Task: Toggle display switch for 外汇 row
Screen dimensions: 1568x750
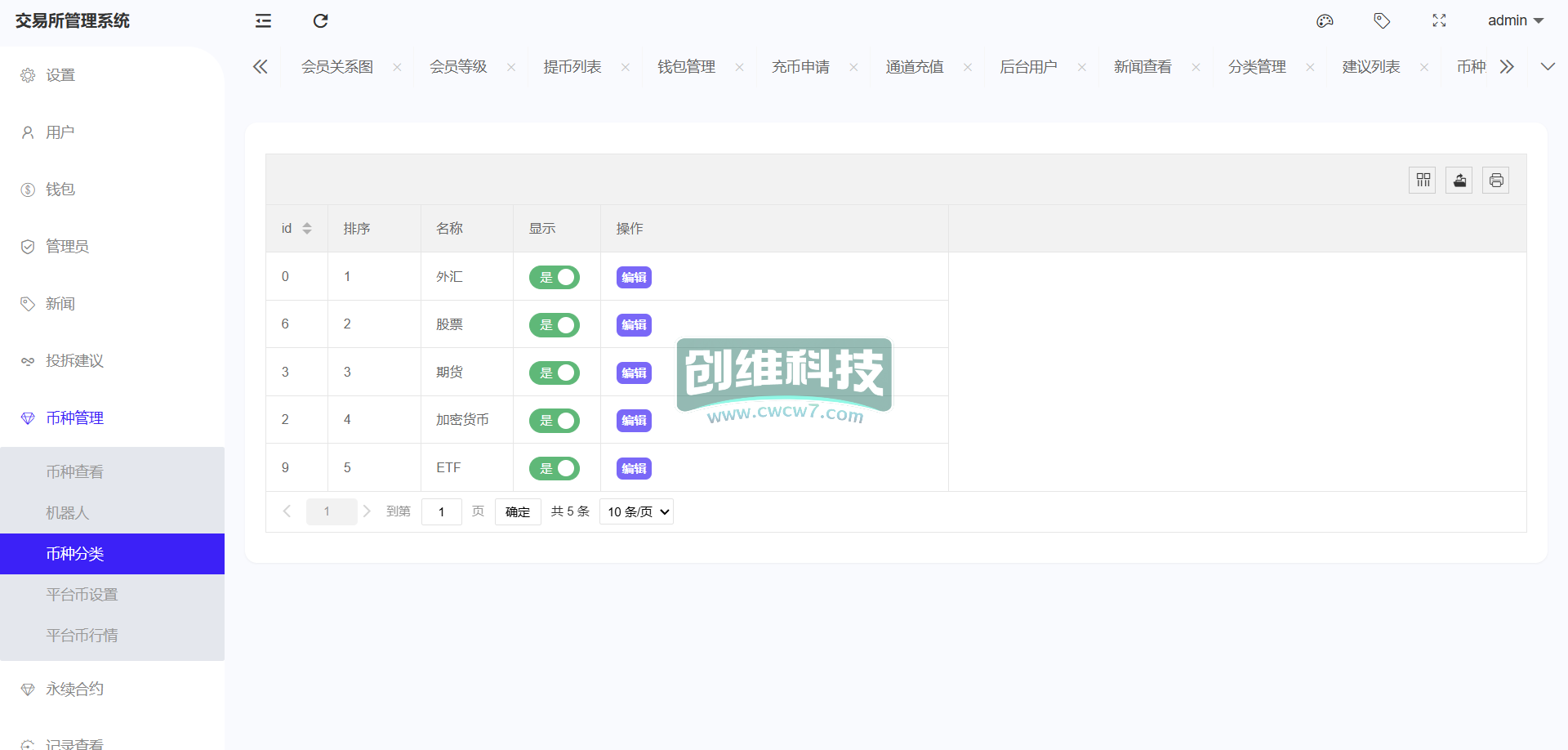Action: [555, 278]
